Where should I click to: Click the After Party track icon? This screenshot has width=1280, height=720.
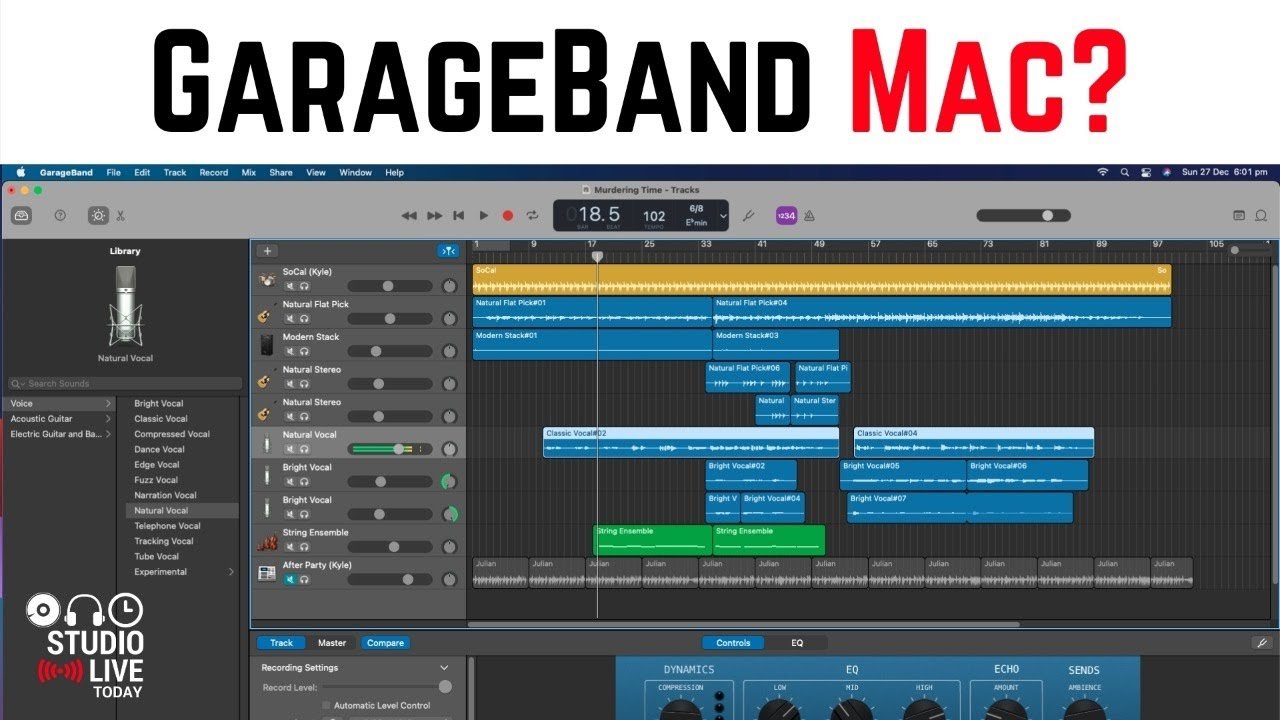[x=266, y=573]
